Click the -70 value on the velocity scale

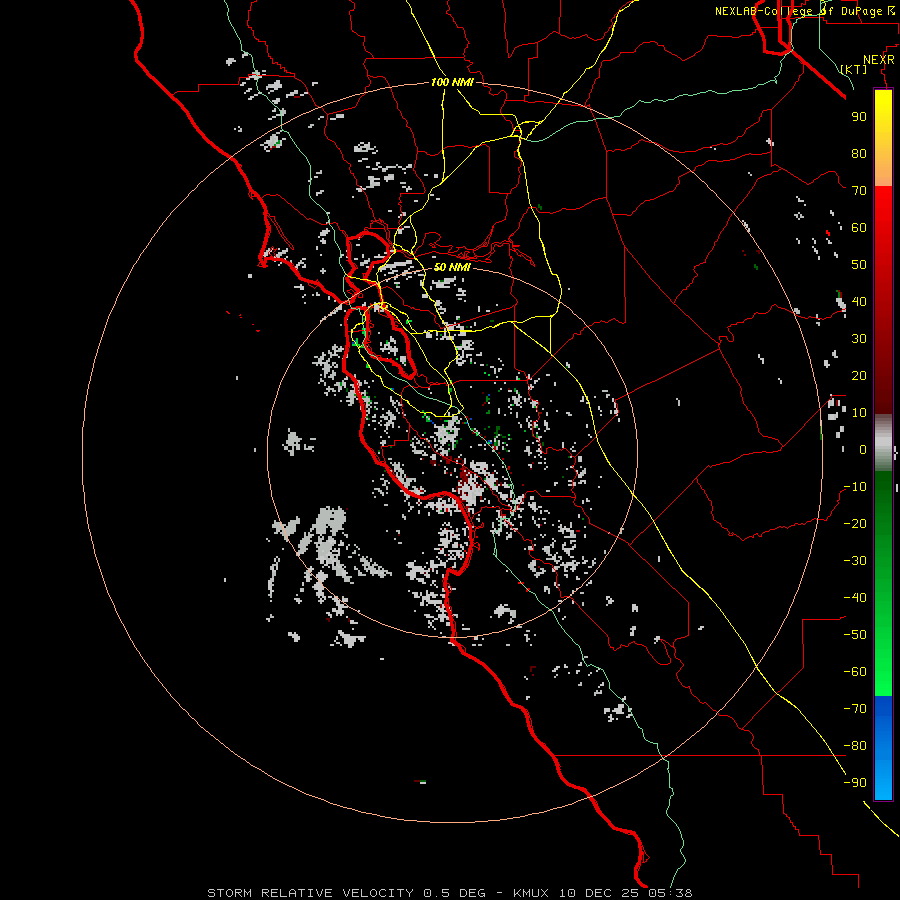(855, 709)
